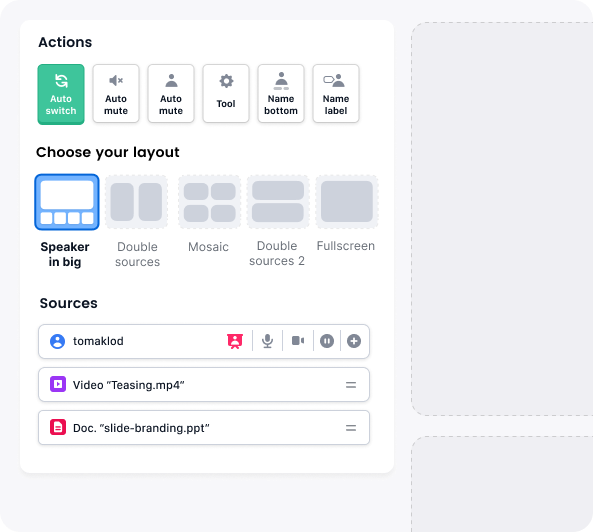Choose the Double sources 2 layout
The width and height of the screenshot is (593, 532).
[278, 202]
